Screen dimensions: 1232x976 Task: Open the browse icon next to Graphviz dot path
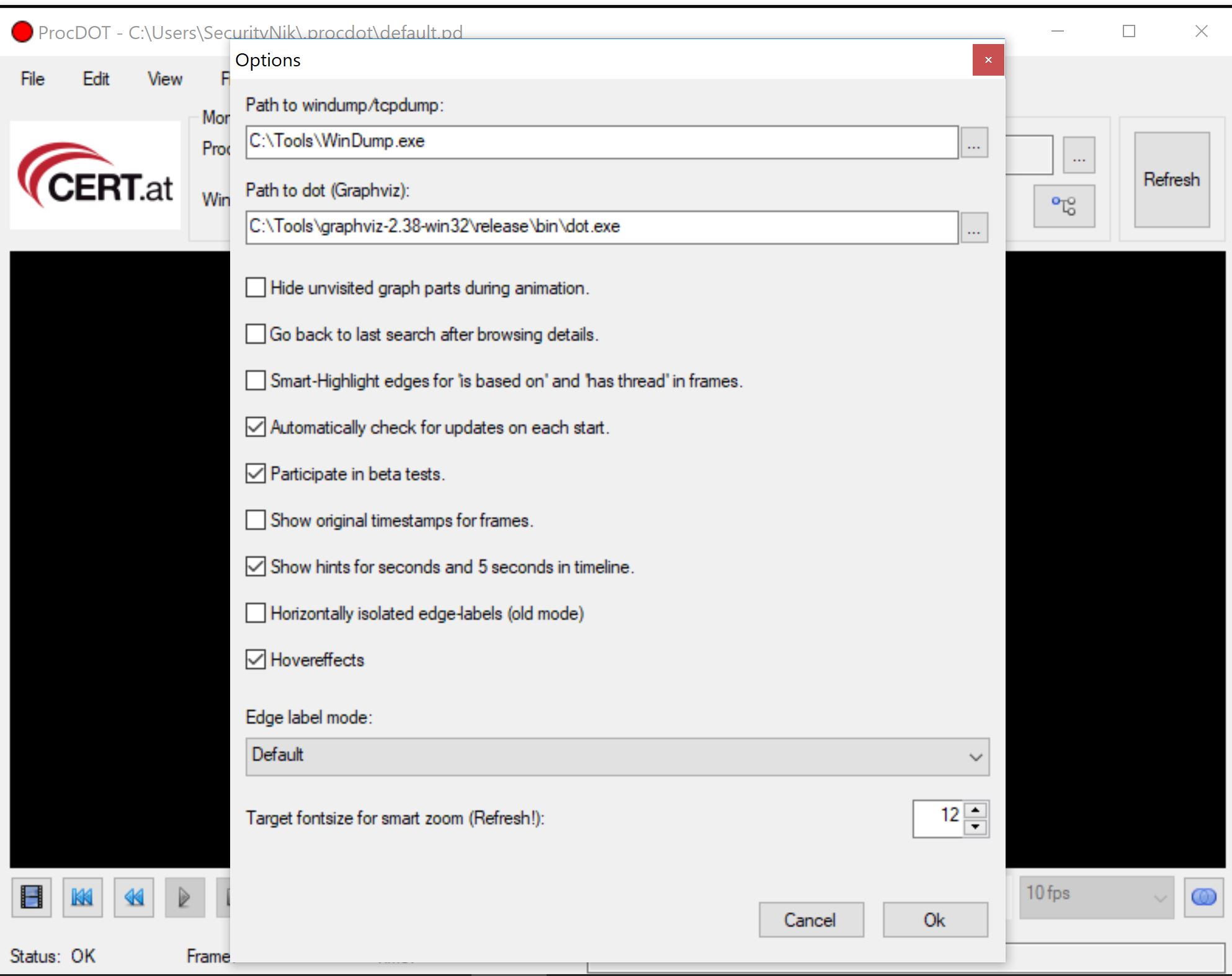(974, 228)
